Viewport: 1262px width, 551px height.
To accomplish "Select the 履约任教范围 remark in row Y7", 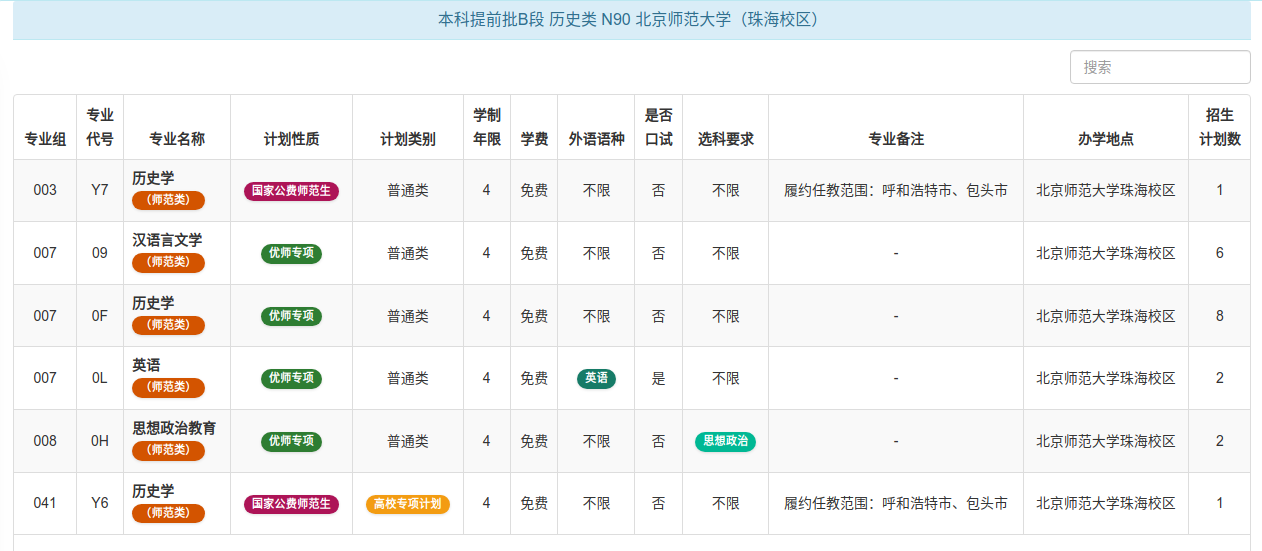I will [x=896, y=190].
